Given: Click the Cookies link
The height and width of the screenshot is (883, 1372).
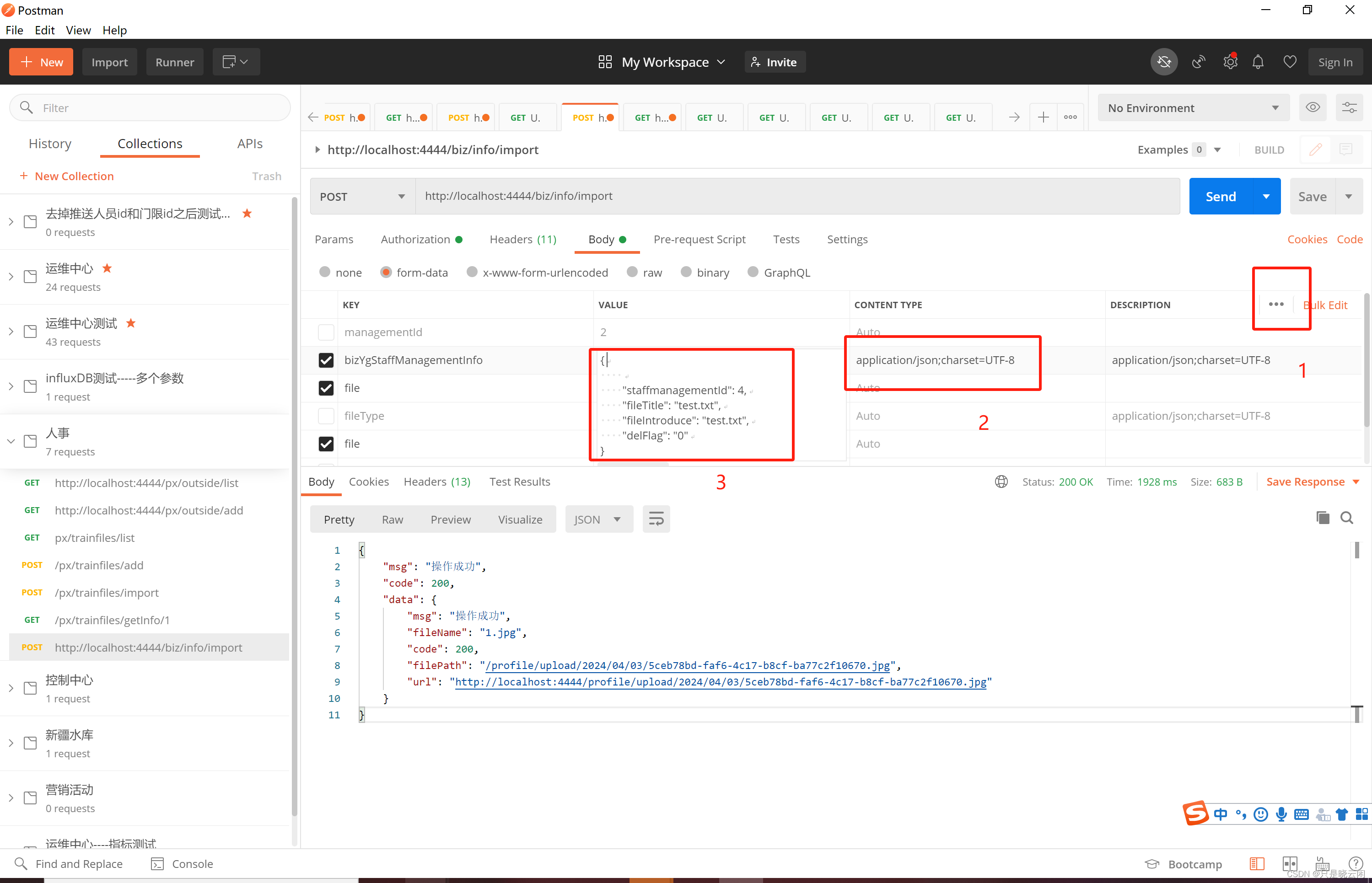Looking at the screenshot, I should tap(1307, 240).
